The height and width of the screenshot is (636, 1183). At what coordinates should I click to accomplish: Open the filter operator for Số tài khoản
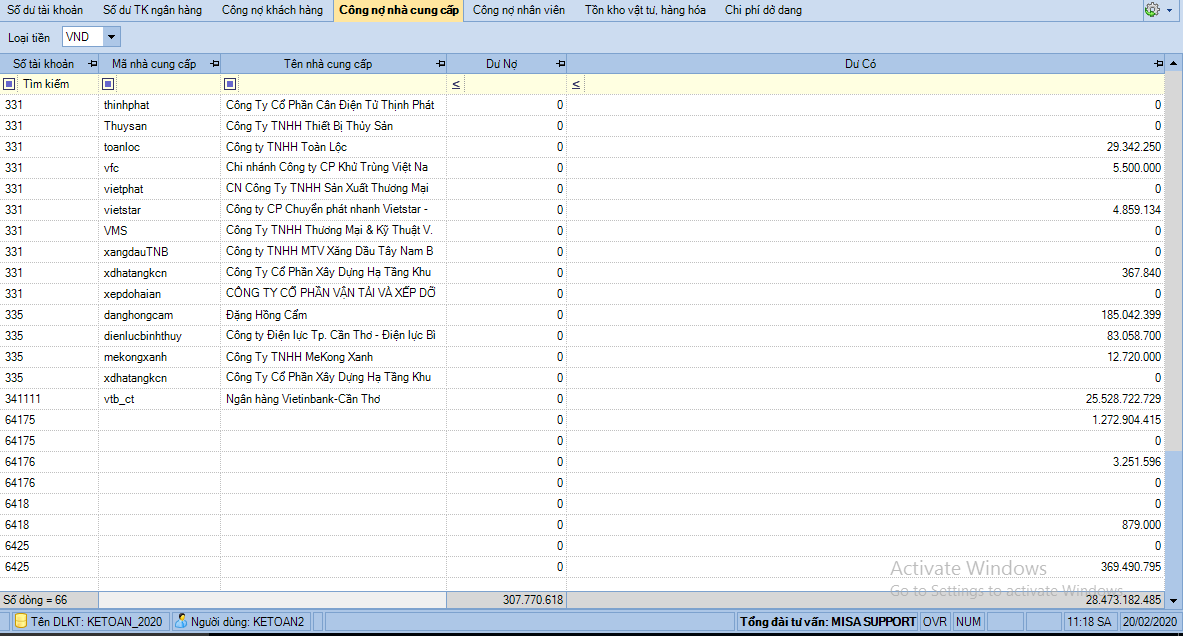click(x=10, y=84)
